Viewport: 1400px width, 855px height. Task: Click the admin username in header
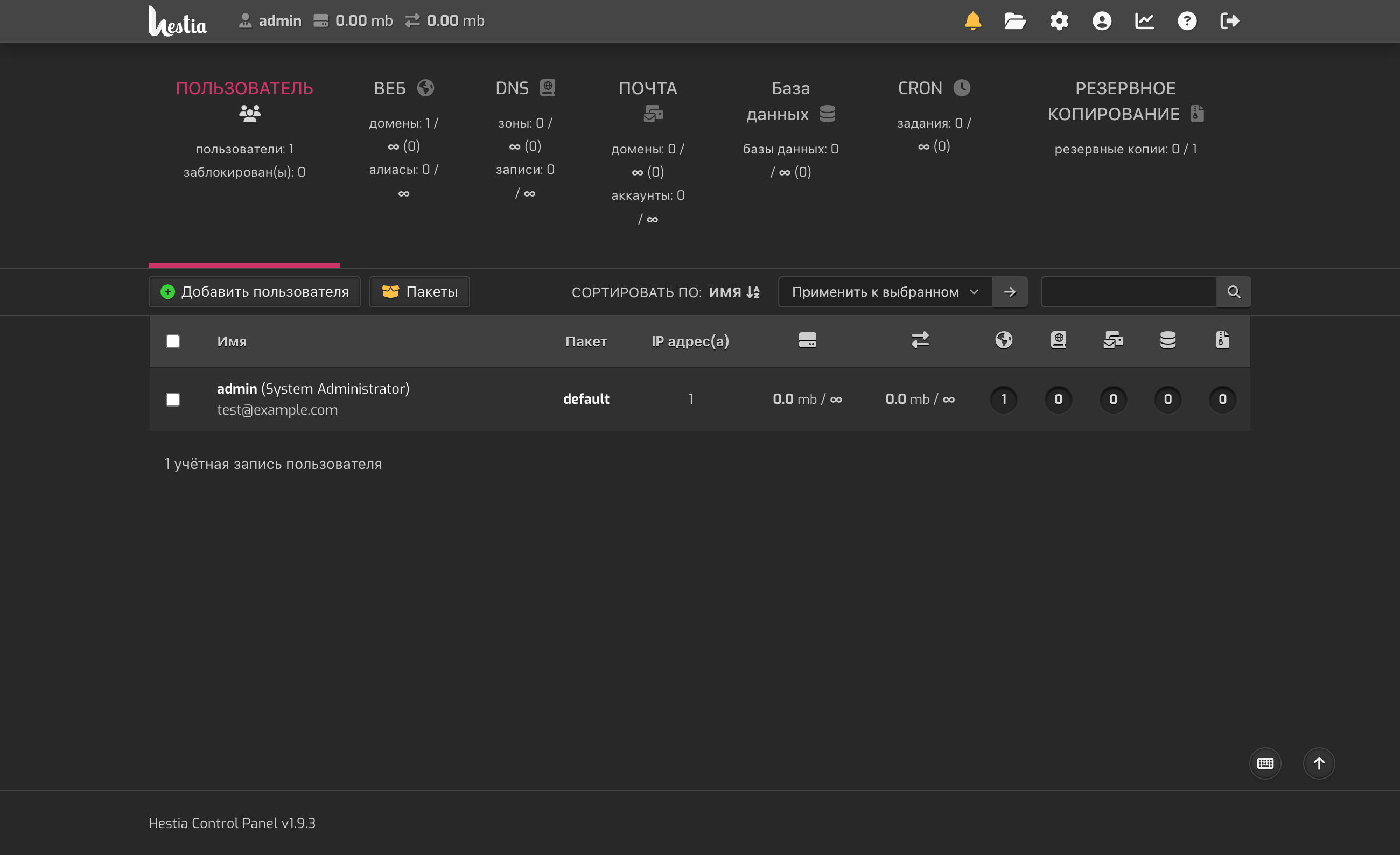pos(279,21)
